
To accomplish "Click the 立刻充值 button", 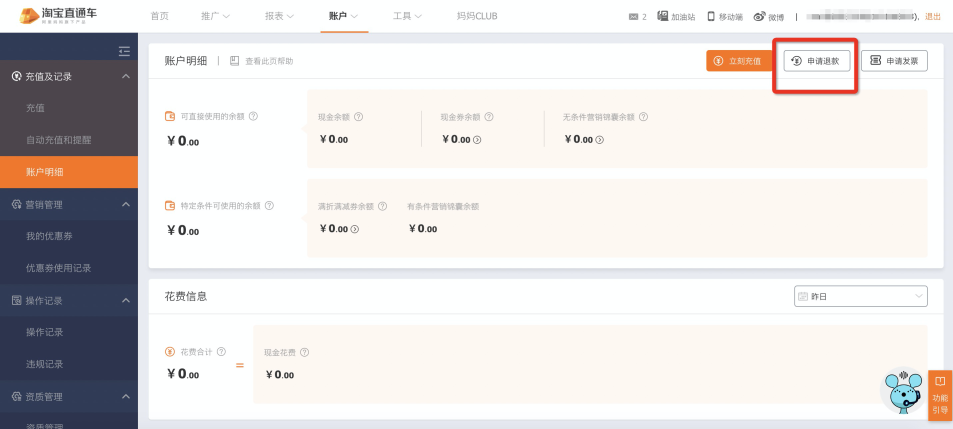I will (739, 61).
